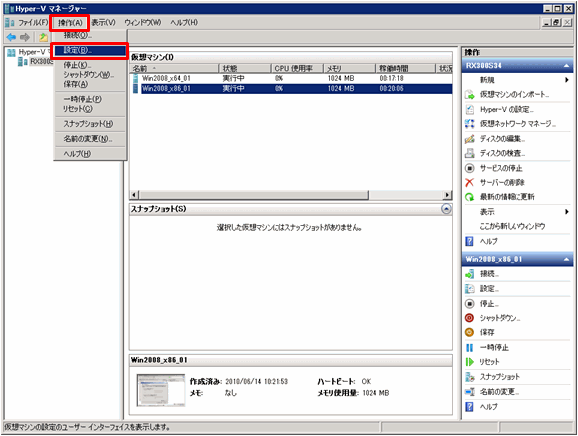Click the 名前の変更 rename icon in actions
Viewport: 578px width, 436px height.
(469, 392)
